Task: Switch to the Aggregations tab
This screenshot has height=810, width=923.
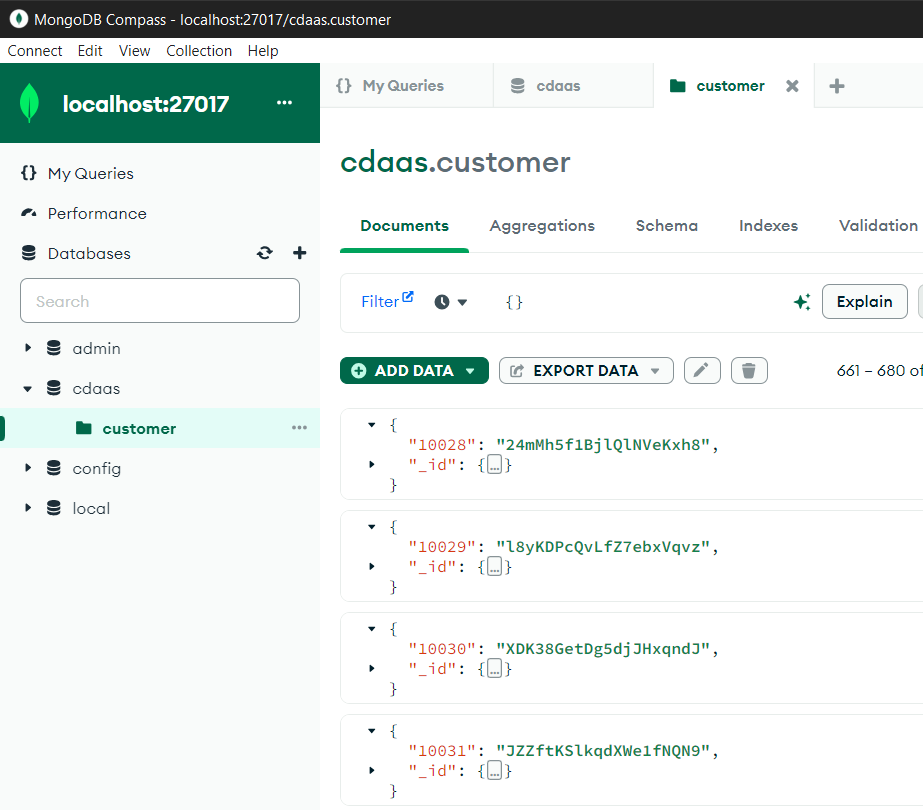Action: pos(542,225)
